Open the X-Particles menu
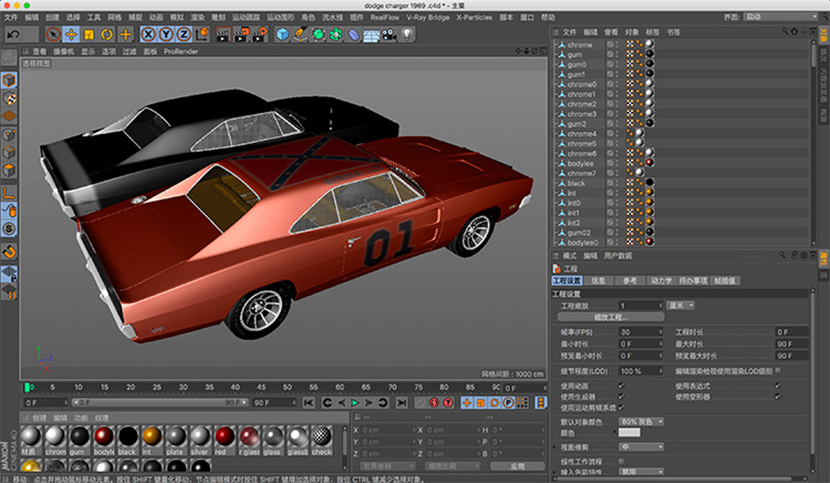 [x=474, y=17]
